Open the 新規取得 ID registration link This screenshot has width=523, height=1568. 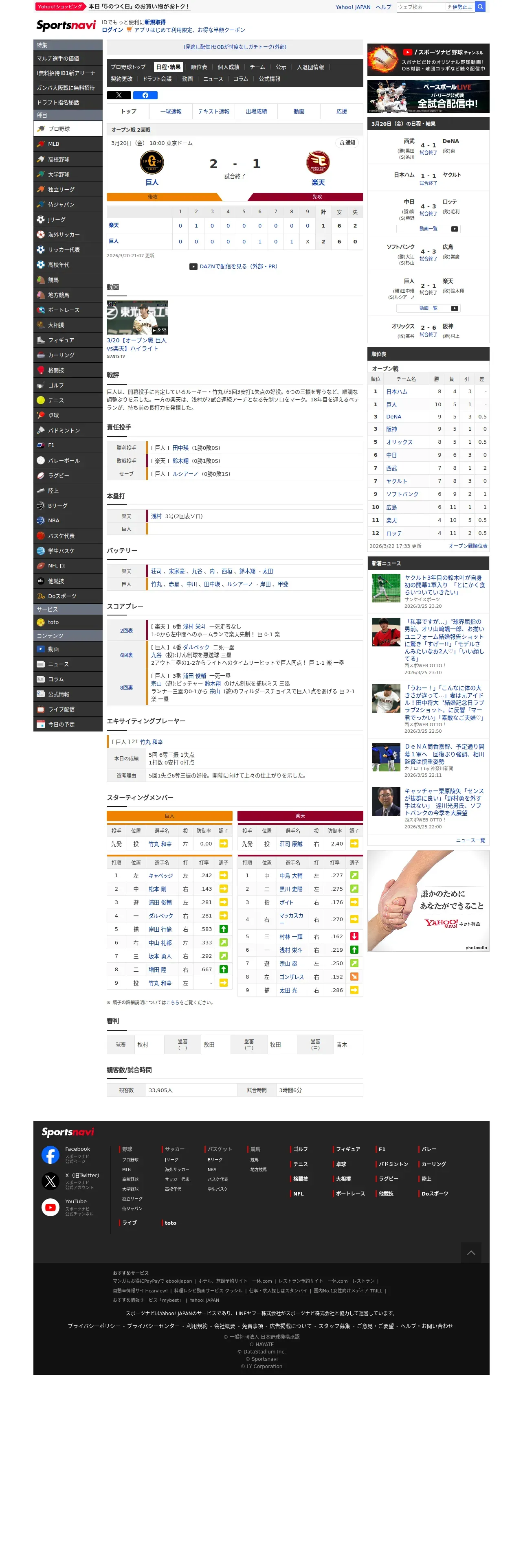point(155,22)
